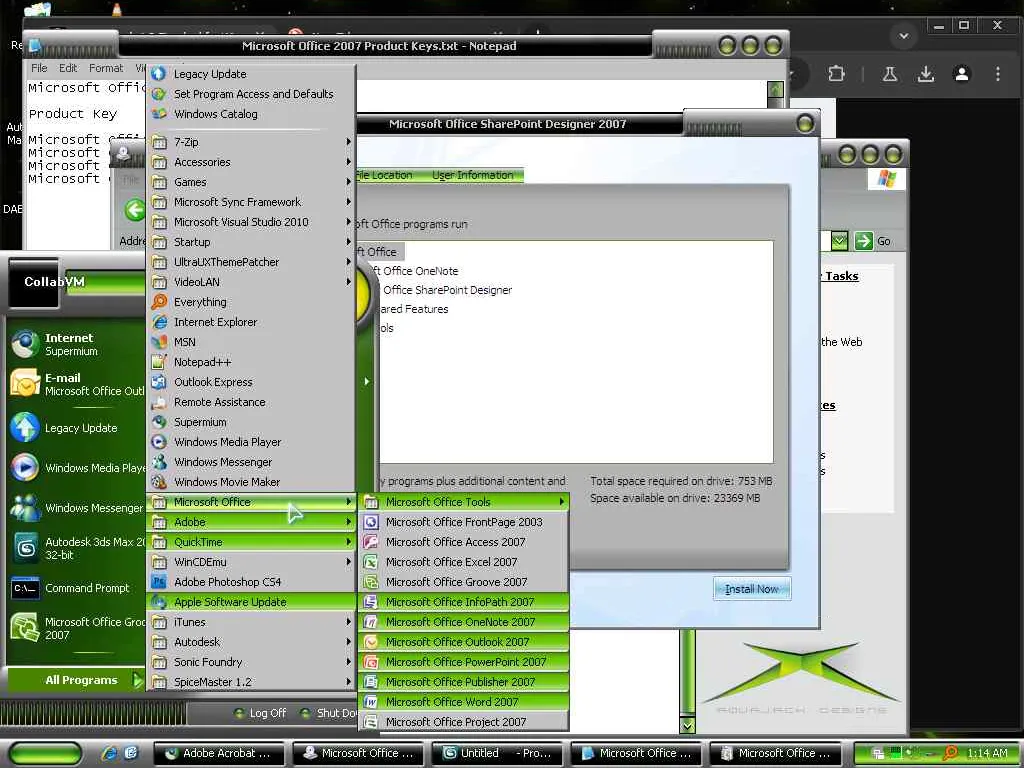1024x768 pixels.
Task: Switch to Adobe Acrobat taskbar button
Action: point(220,753)
